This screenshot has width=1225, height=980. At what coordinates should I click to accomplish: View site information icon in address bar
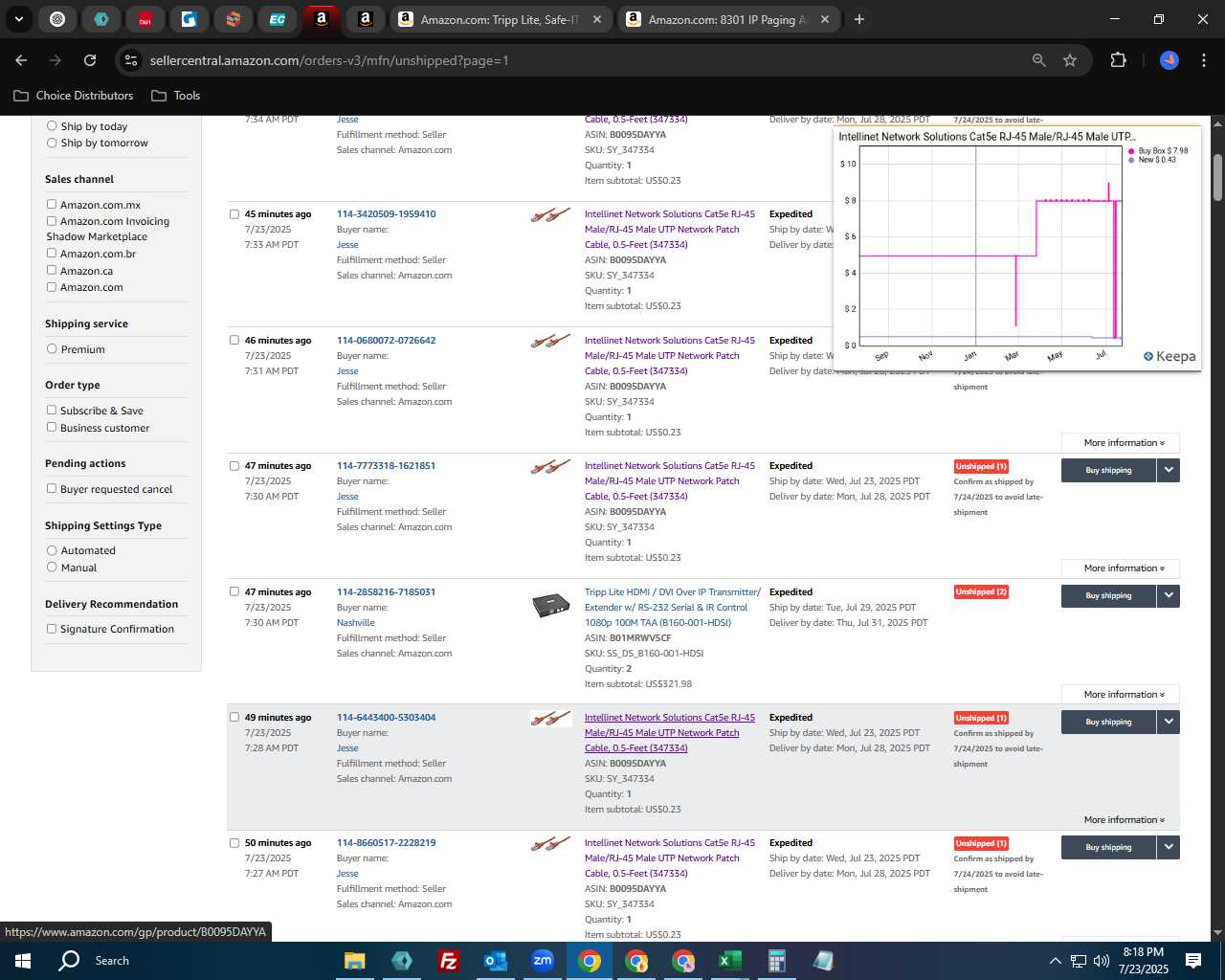coord(132,60)
